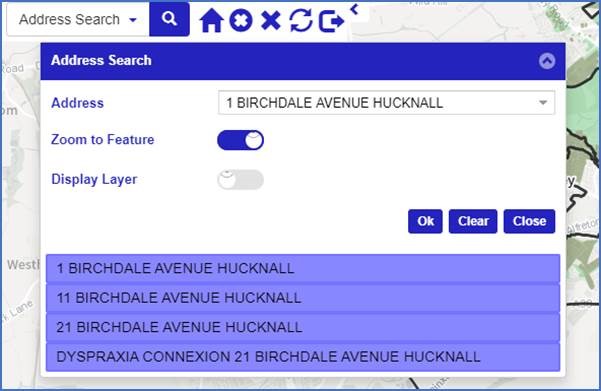Image resolution: width=601 pixels, height=391 pixels.
Task: Click the Clear button
Action: click(x=473, y=221)
